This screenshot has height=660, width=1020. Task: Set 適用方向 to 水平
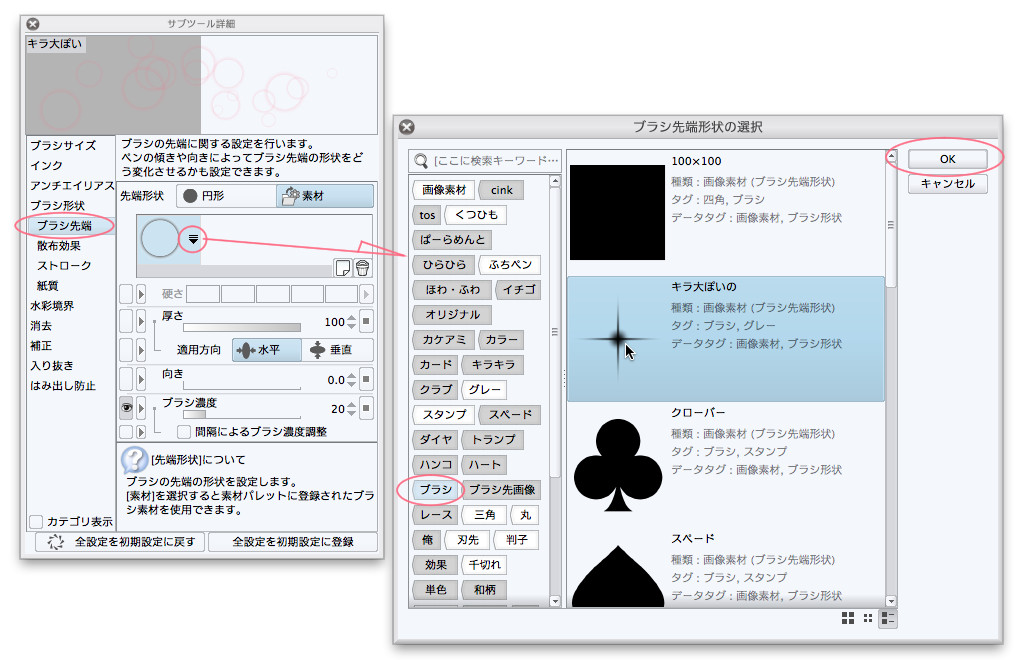(x=267, y=350)
